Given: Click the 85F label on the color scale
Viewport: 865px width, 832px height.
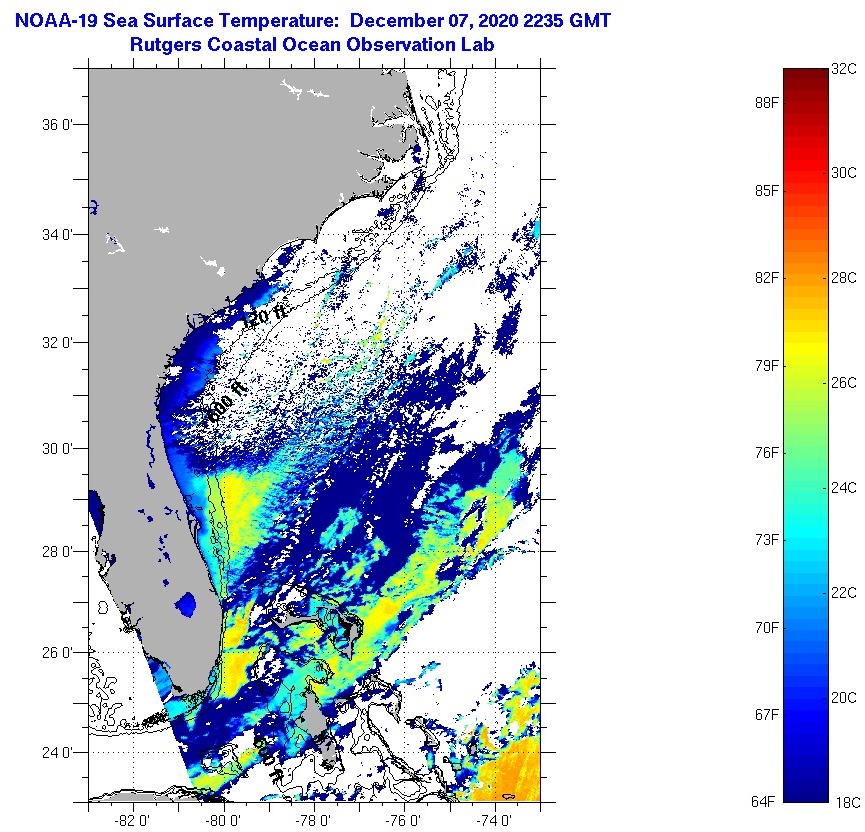Looking at the screenshot, I should [767, 190].
